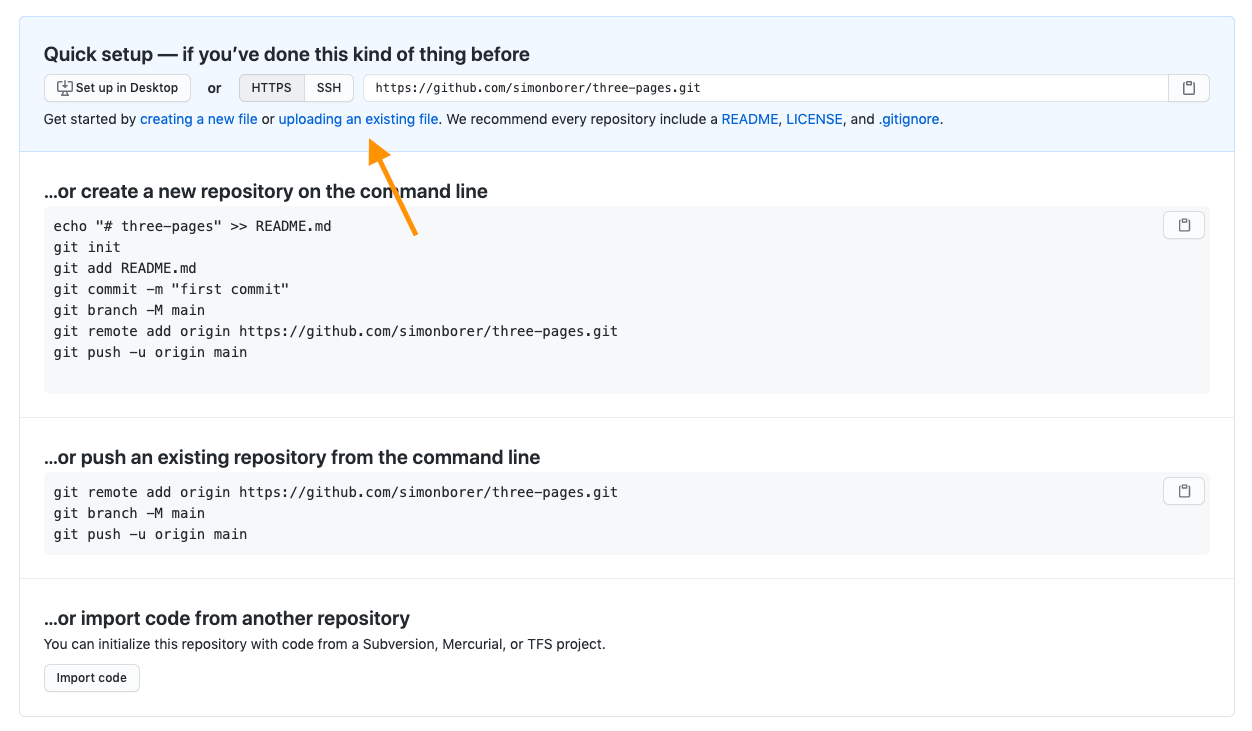Follow the uploading an existing file link
Image resolution: width=1252 pixels, height=731 pixels.
click(358, 119)
